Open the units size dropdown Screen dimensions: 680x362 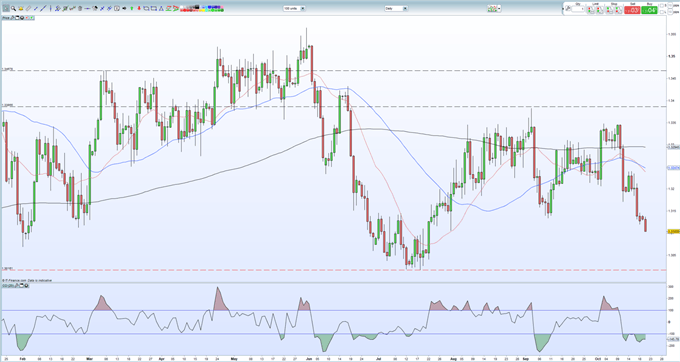coord(294,8)
